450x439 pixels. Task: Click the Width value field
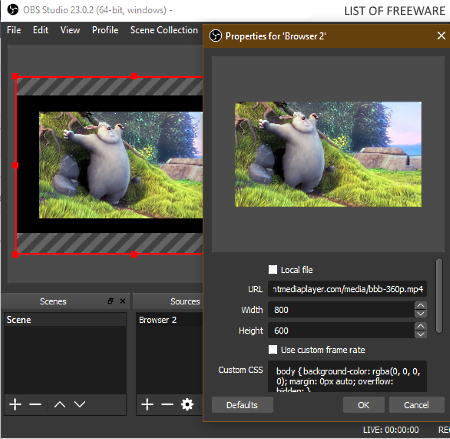[341, 310]
